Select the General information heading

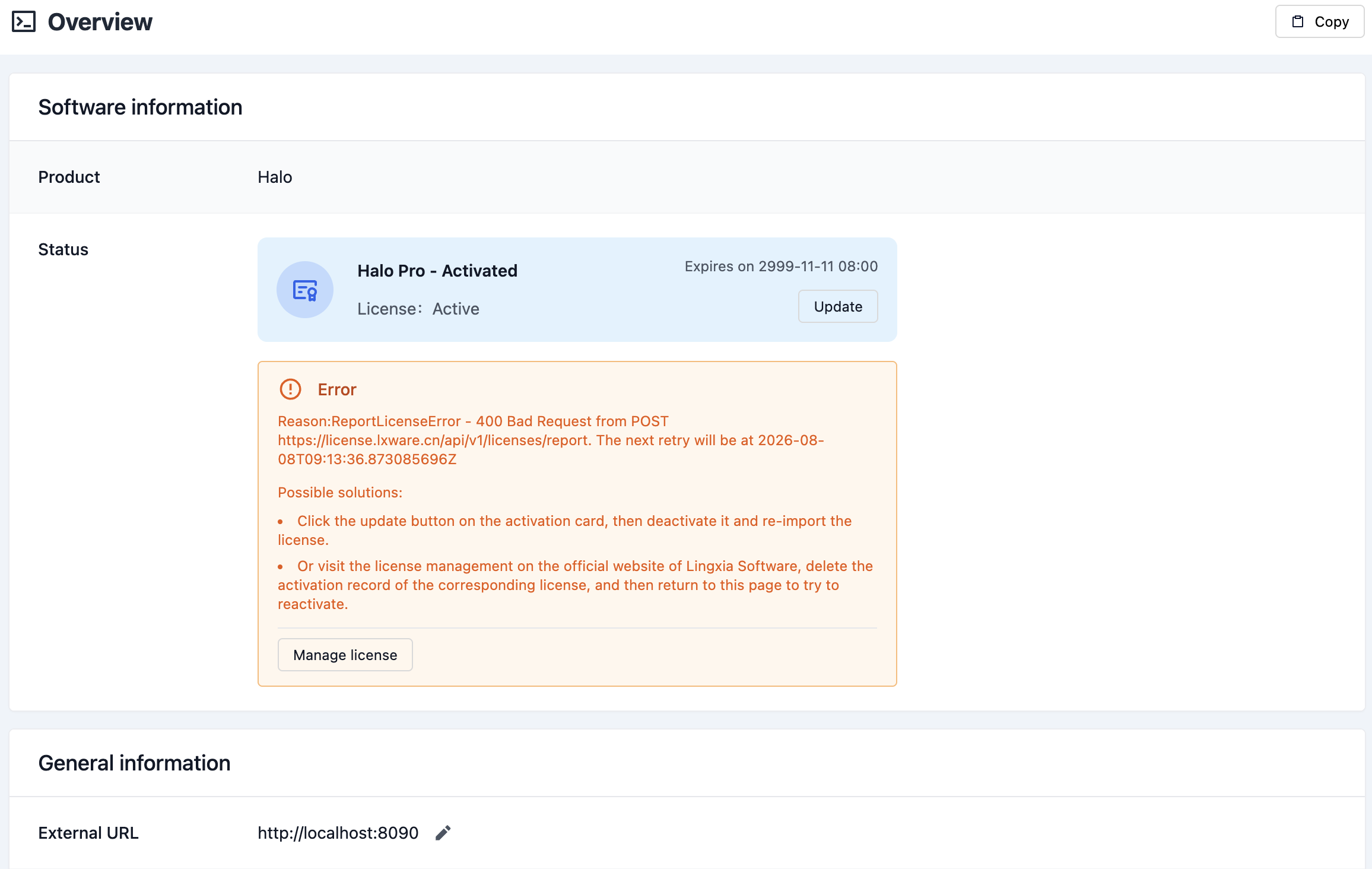pyautogui.click(x=135, y=763)
